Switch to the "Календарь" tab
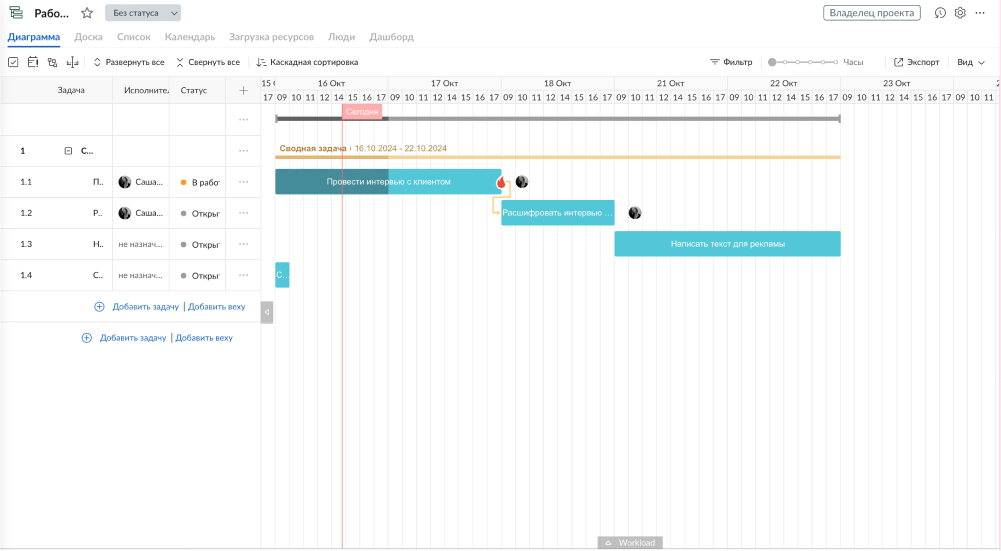Viewport: 1001px width, 551px height. pyautogui.click(x=190, y=37)
